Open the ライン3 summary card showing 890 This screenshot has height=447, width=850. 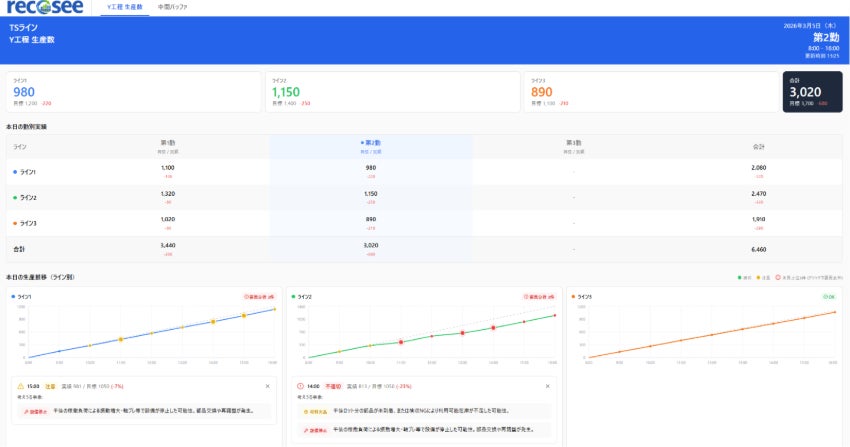(x=651, y=92)
